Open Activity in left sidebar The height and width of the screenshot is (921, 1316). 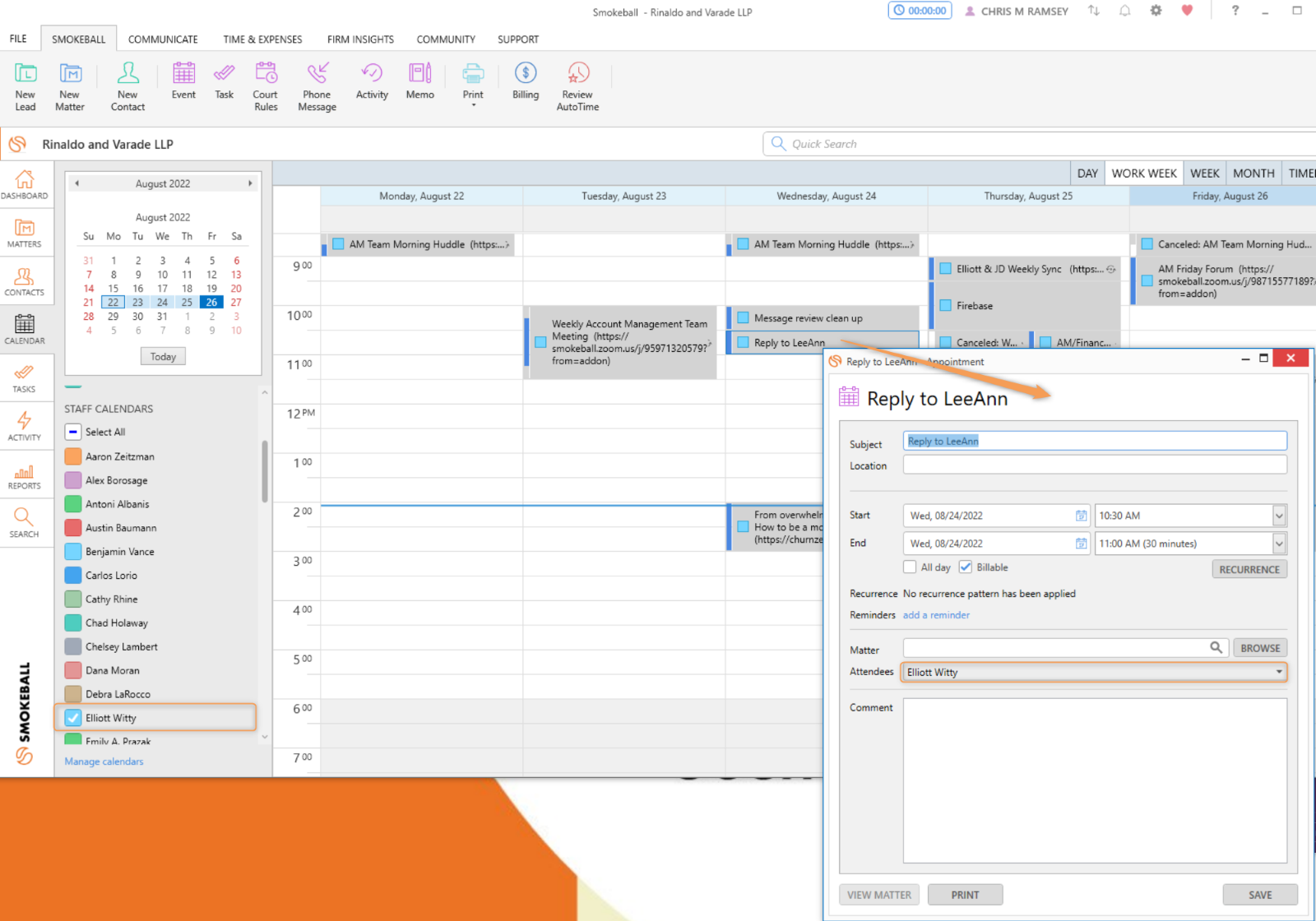pos(25,427)
